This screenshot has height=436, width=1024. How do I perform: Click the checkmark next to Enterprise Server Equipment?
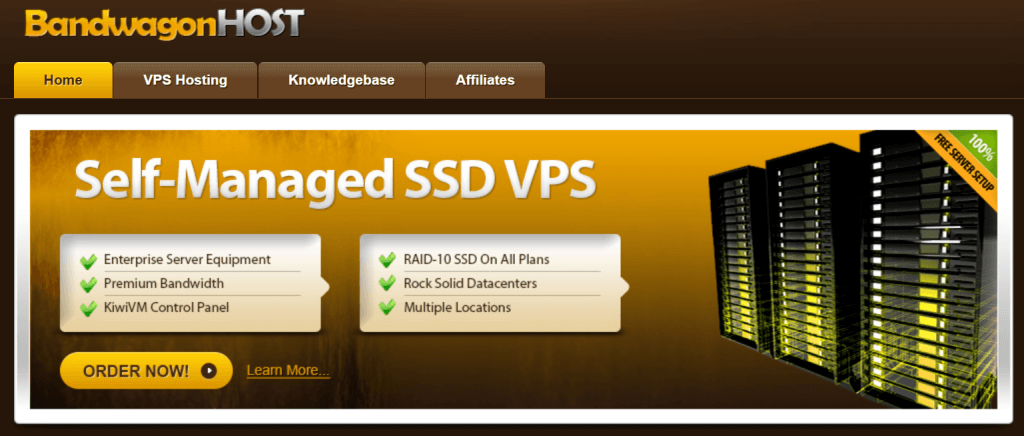pos(88,261)
